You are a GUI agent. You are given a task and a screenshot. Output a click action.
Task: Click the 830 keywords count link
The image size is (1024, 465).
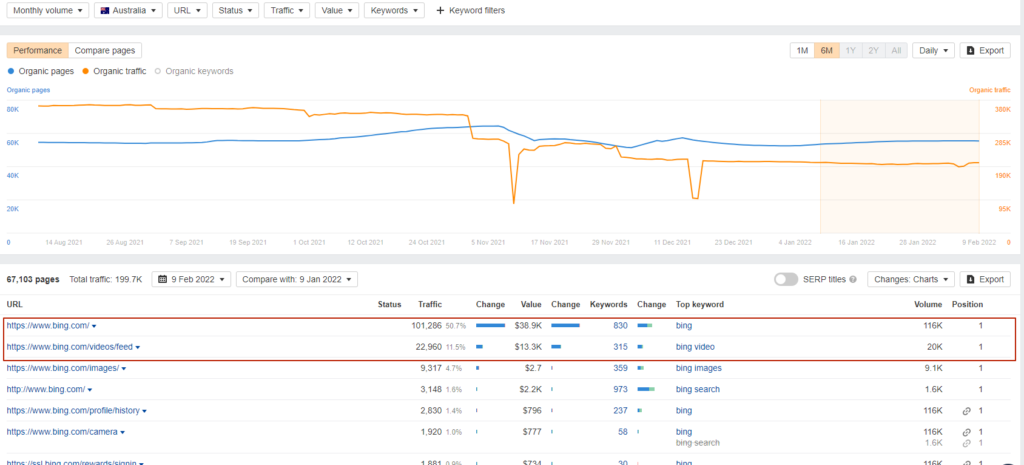click(x=620, y=325)
